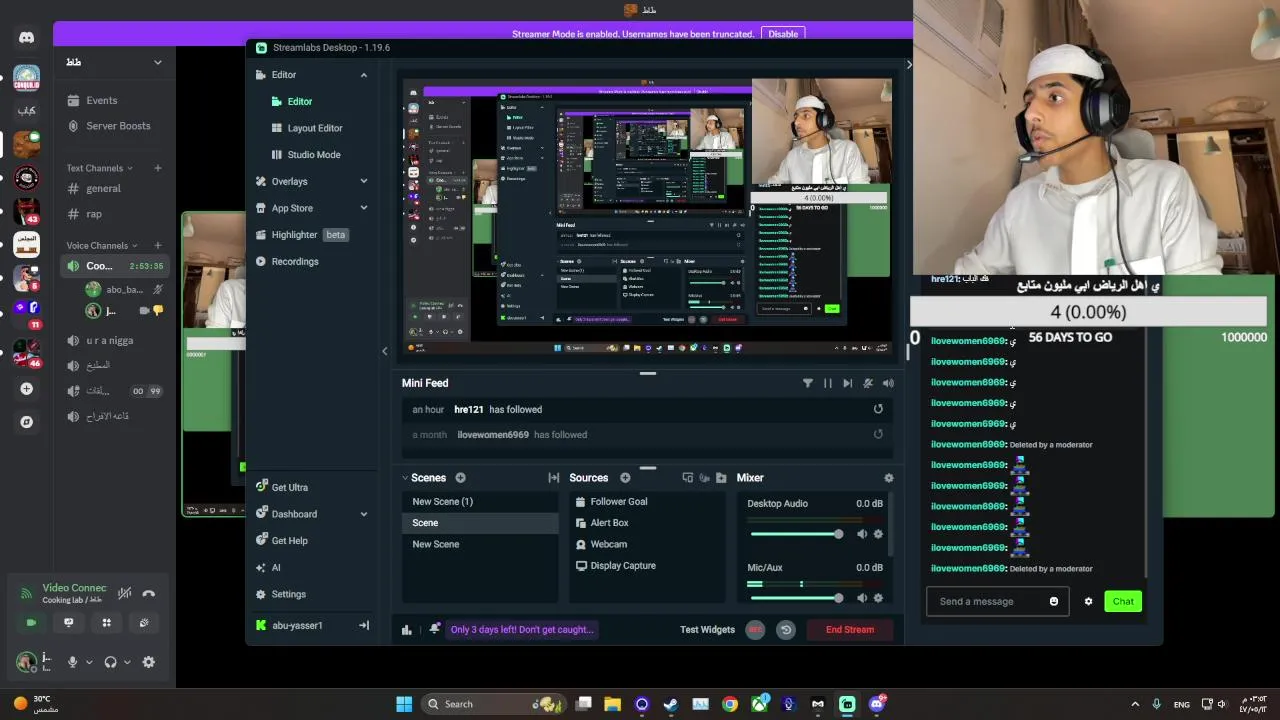1280x720 pixels.
Task: Open headphone output options chevron in Discord
Action: click(x=127, y=662)
